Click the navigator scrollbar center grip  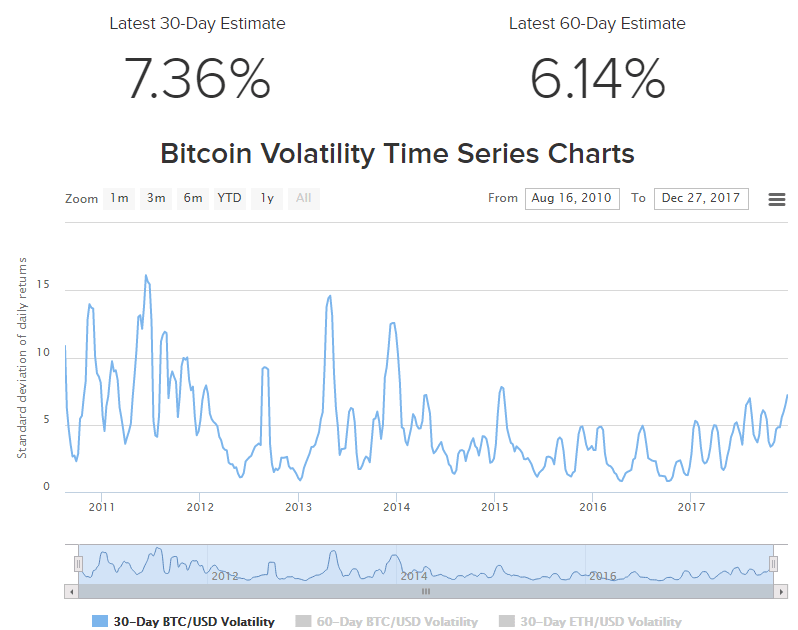point(425,591)
